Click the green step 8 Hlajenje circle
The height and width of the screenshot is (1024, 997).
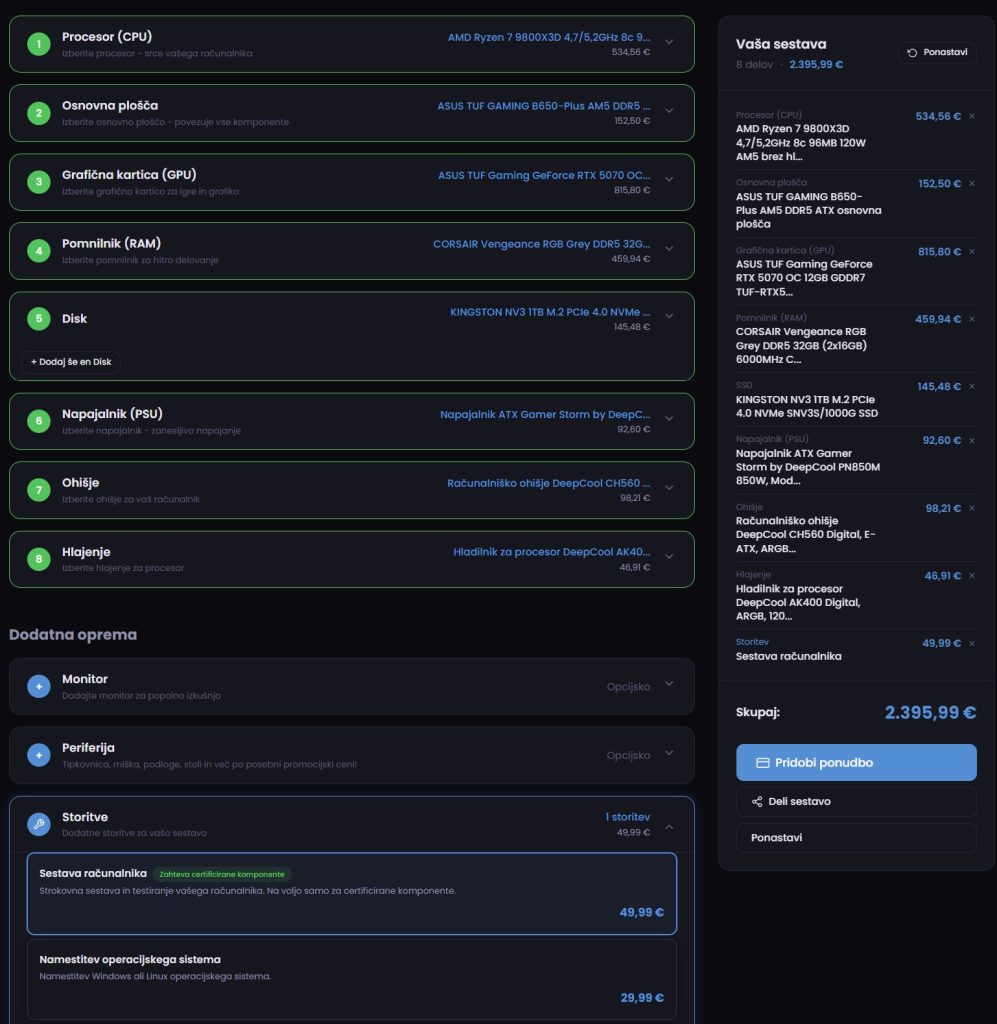click(39, 559)
